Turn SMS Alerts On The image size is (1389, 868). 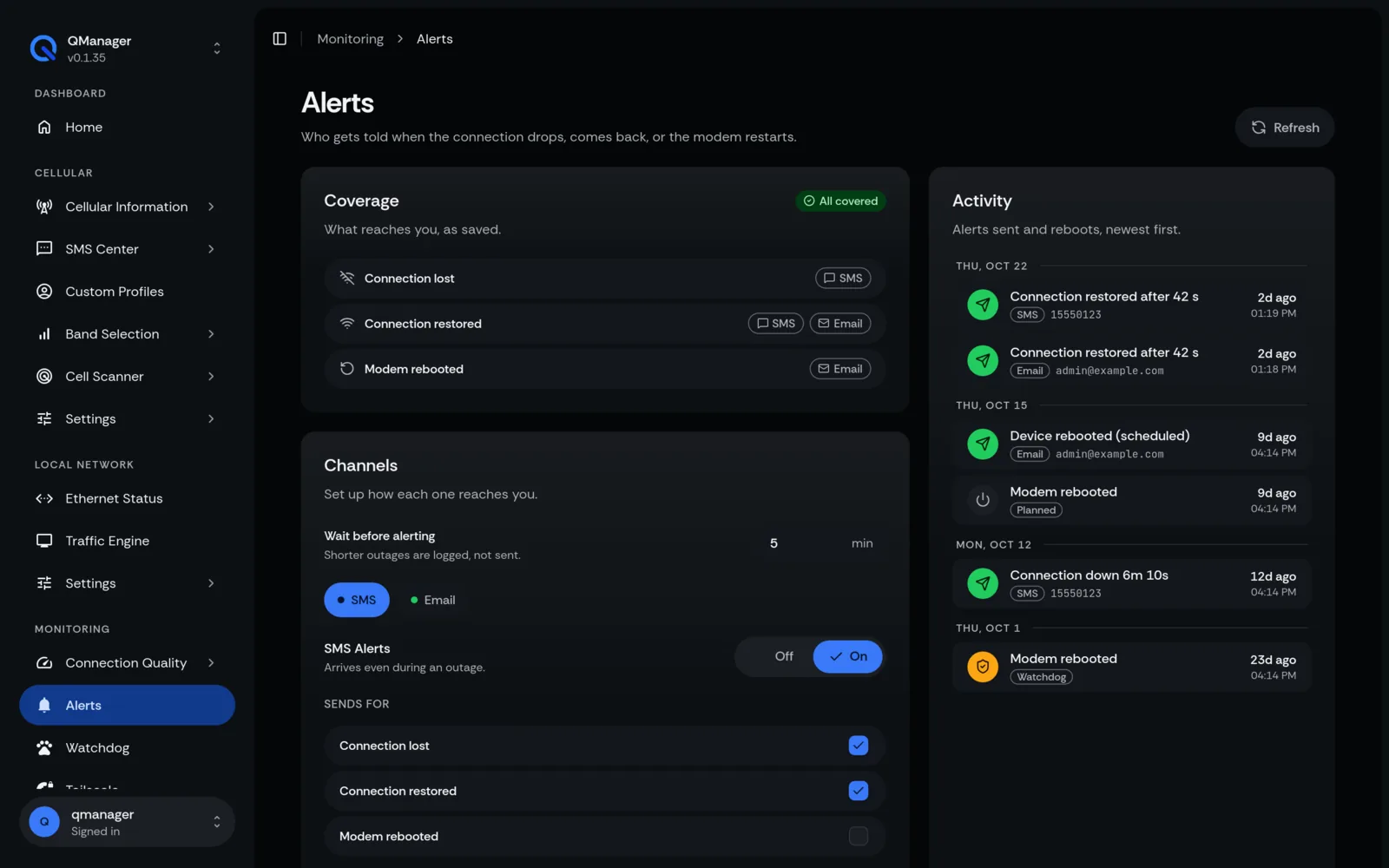847,656
